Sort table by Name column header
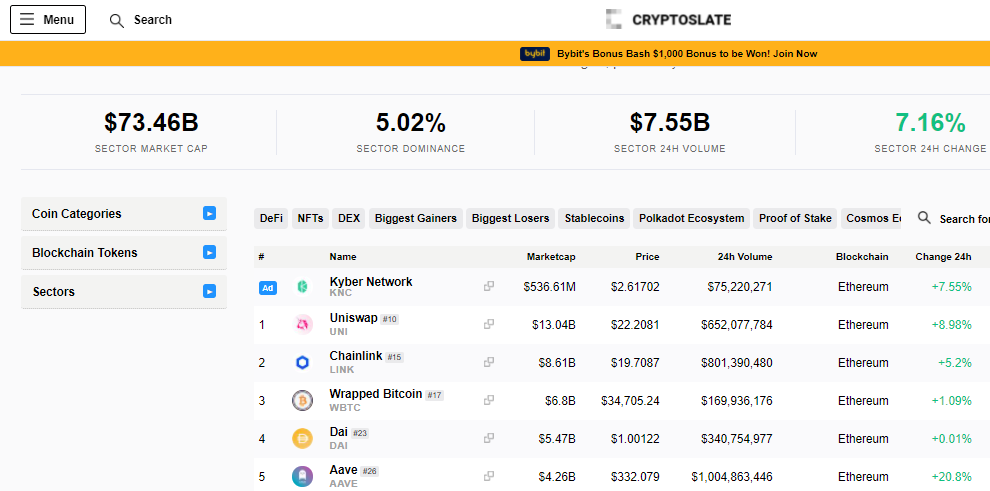 343,257
